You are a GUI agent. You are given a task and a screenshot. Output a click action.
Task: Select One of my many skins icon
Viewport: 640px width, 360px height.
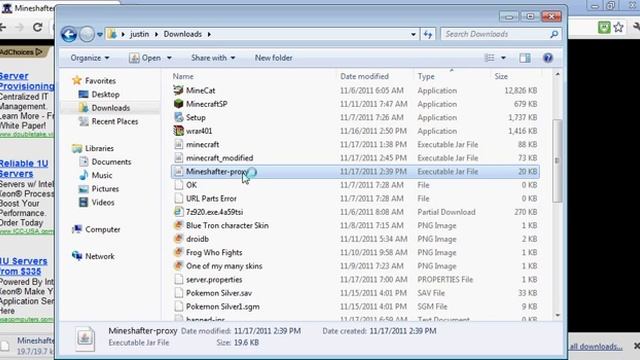click(178, 266)
